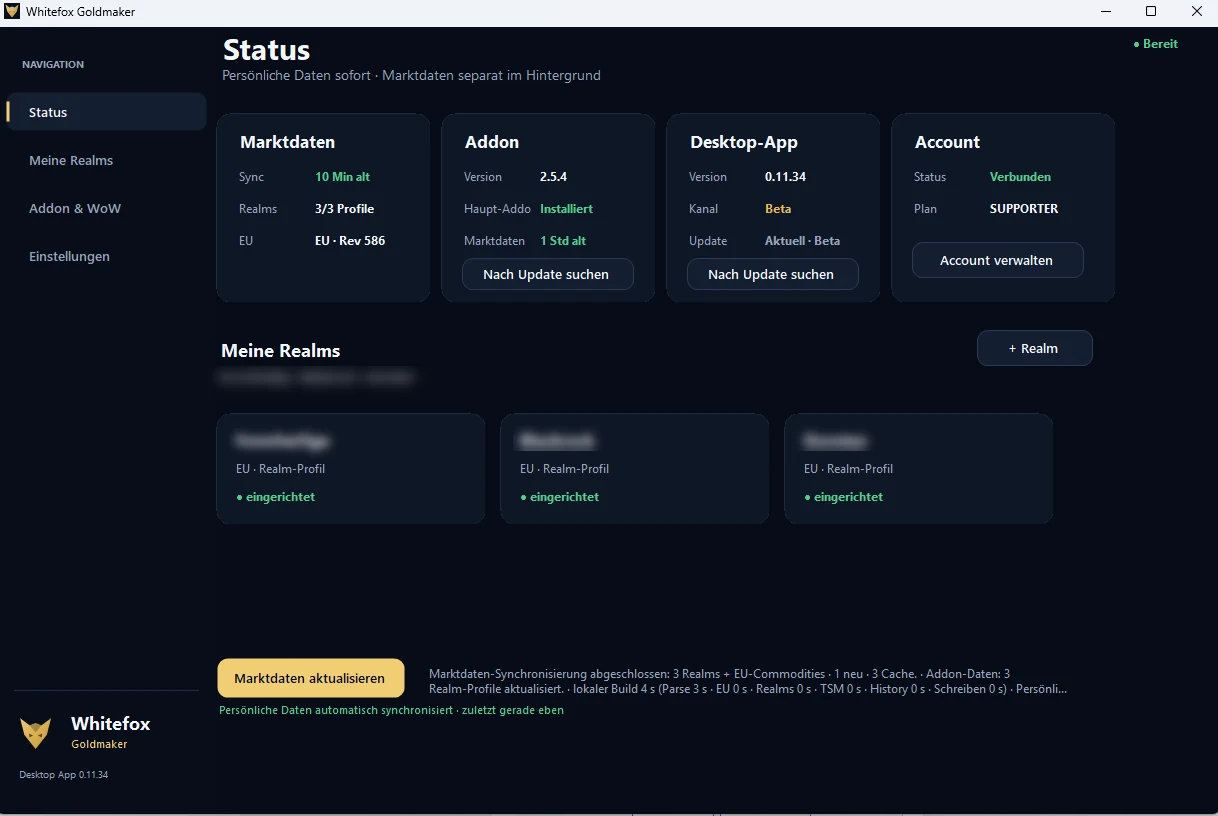Open Einstellungen settings page
The width and height of the screenshot is (1218, 816).
[69, 256]
